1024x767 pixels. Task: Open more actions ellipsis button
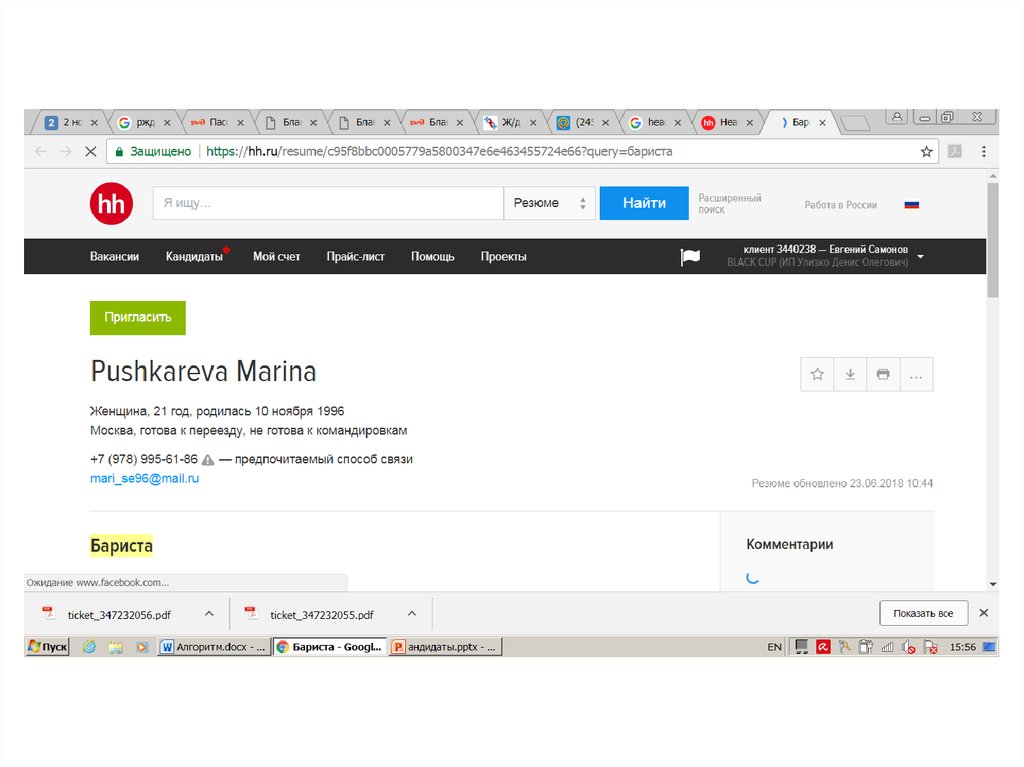(916, 374)
